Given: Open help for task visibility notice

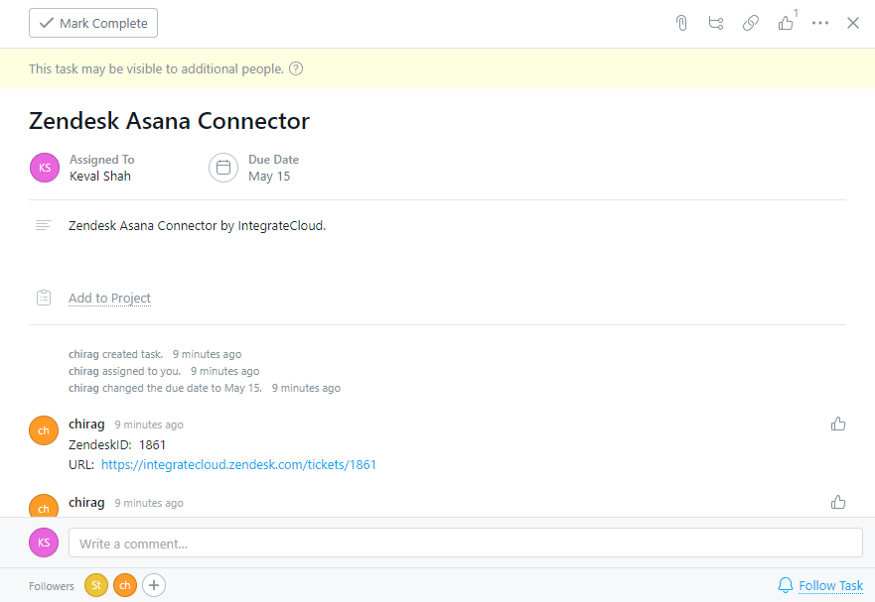Looking at the screenshot, I should click(296, 69).
